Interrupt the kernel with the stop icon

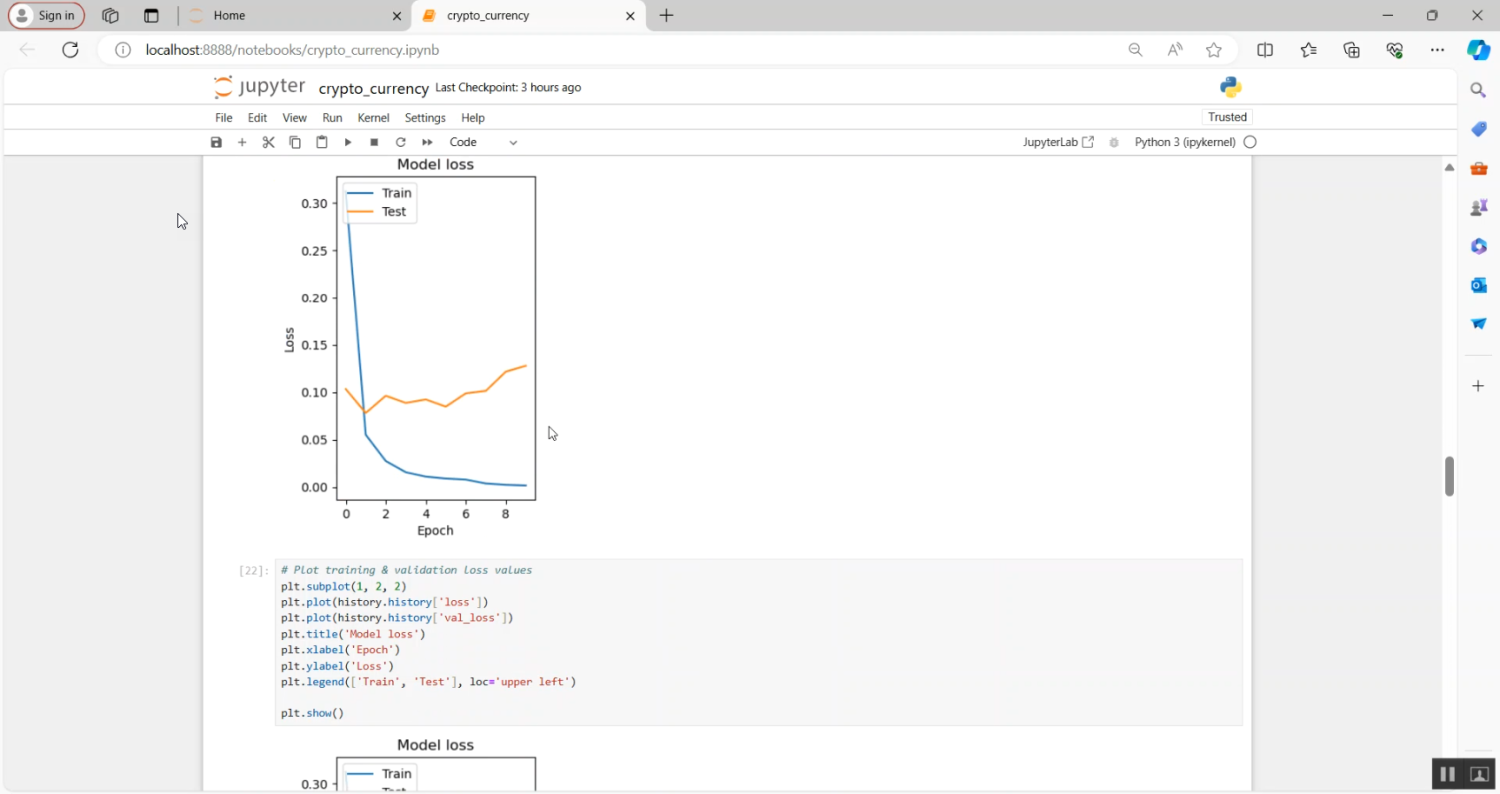[x=374, y=142]
